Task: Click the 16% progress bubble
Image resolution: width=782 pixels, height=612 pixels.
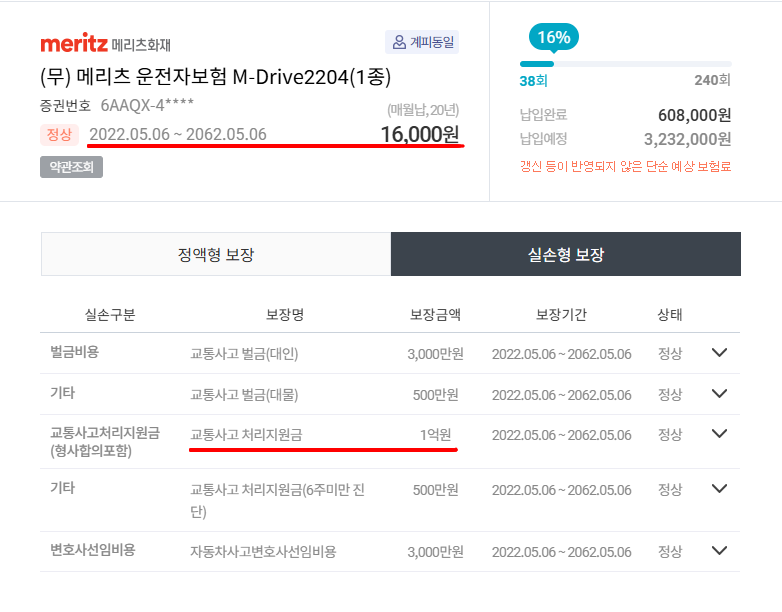Action: [554, 37]
